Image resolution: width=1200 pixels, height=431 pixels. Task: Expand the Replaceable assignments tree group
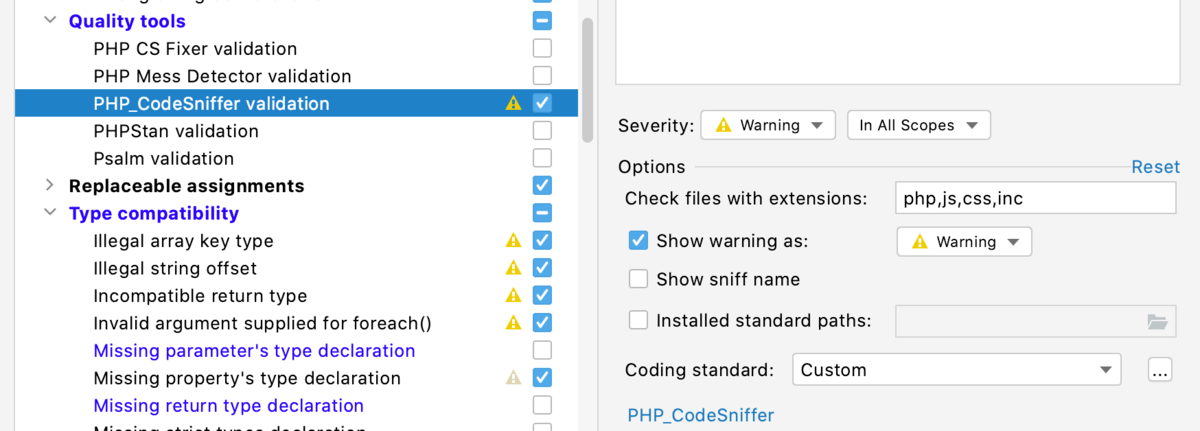(50, 185)
